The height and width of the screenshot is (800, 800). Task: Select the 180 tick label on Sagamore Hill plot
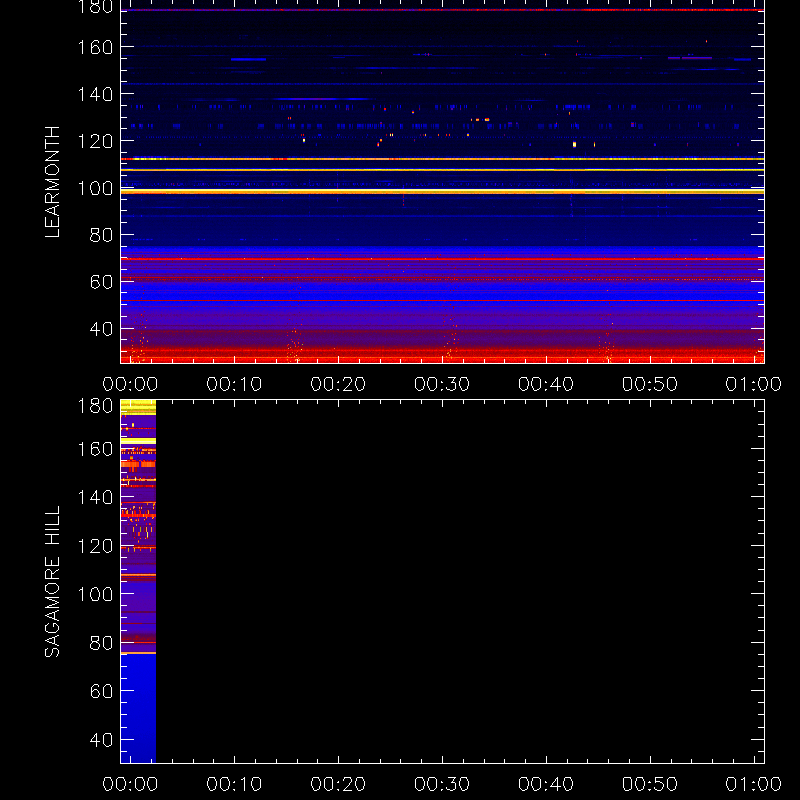(x=95, y=406)
